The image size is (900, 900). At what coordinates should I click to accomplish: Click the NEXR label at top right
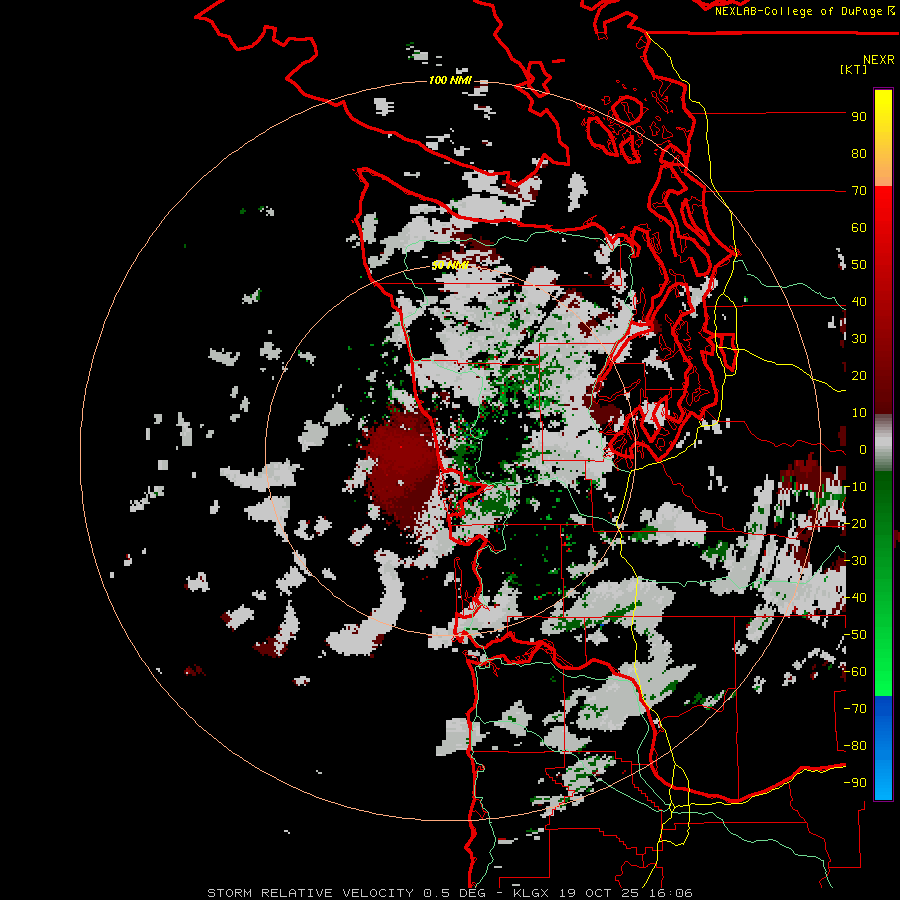click(x=879, y=60)
